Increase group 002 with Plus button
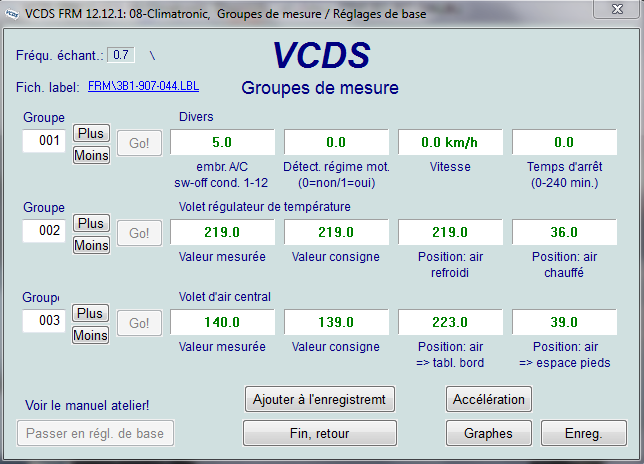The height and width of the screenshot is (464, 644). tap(91, 223)
